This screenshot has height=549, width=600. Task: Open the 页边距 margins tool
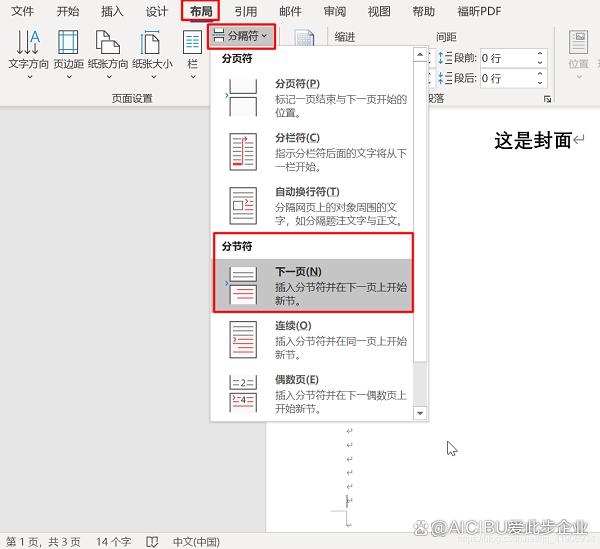(x=68, y=54)
